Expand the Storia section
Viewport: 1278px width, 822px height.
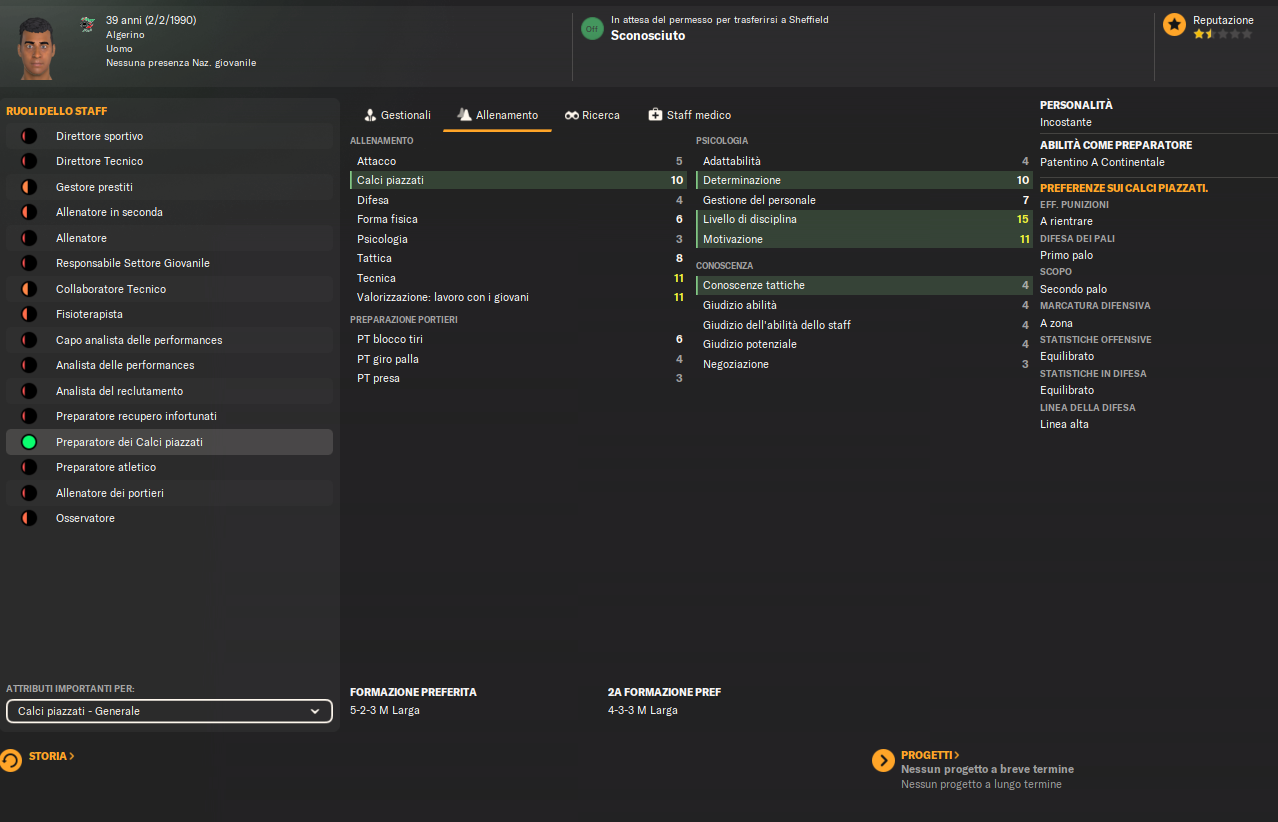[x=51, y=756]
